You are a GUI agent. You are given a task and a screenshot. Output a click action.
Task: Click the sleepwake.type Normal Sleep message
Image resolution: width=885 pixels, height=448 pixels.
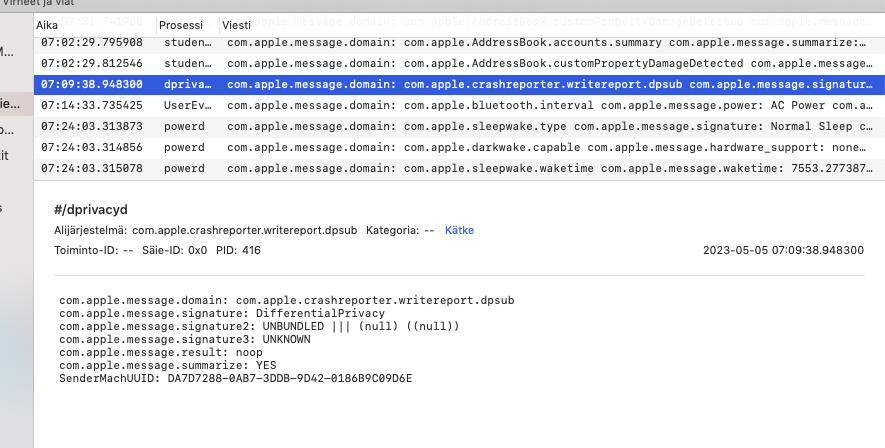point(550,126)
